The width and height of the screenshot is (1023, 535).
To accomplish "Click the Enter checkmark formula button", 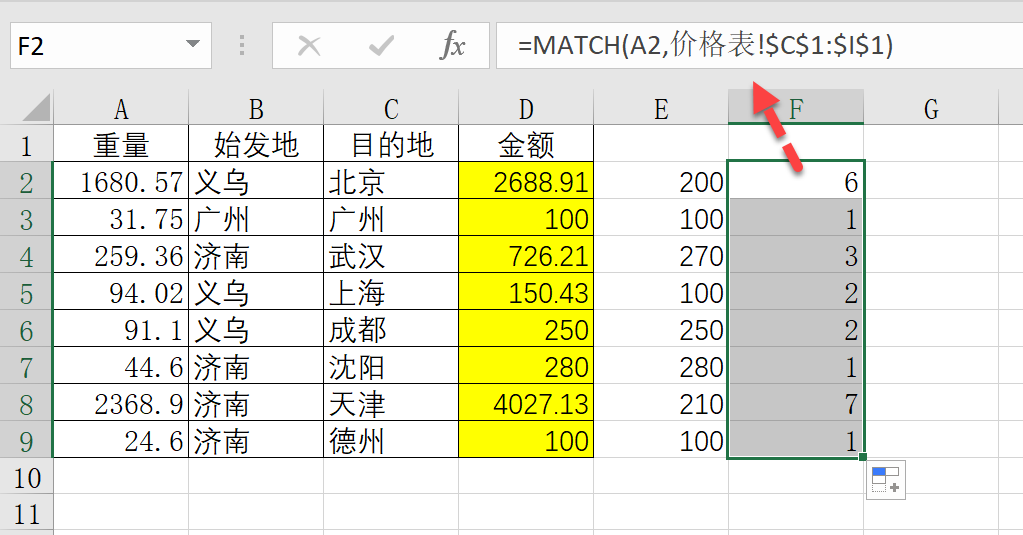I will pyautogui.click(x=381, y=46).
